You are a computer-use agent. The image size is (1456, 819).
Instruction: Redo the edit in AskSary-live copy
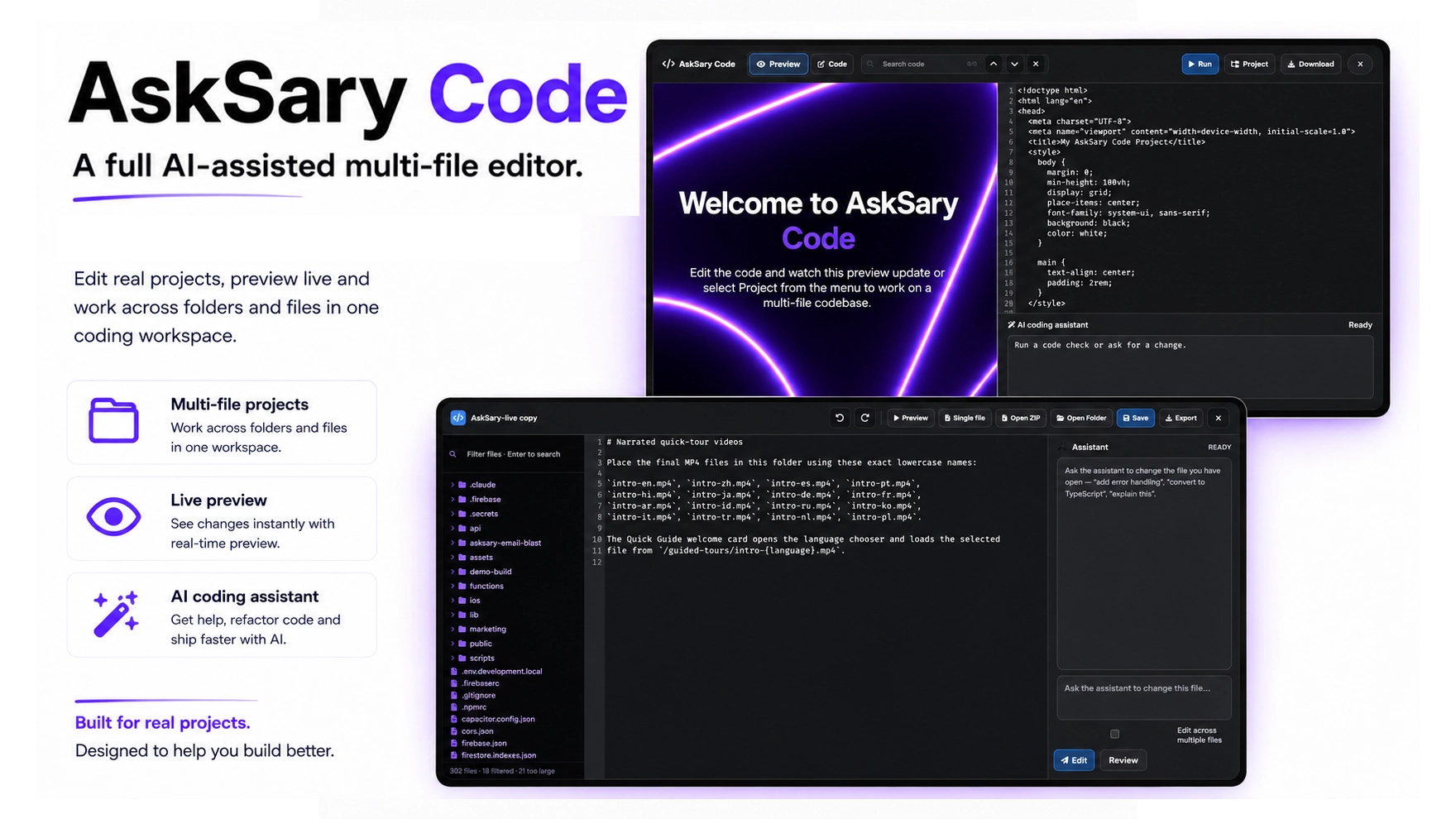(x=865, y=418)
